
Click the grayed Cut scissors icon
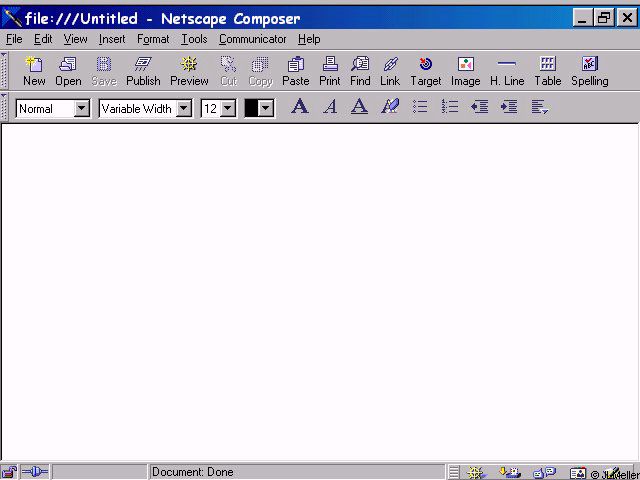[x=229, y=71]
